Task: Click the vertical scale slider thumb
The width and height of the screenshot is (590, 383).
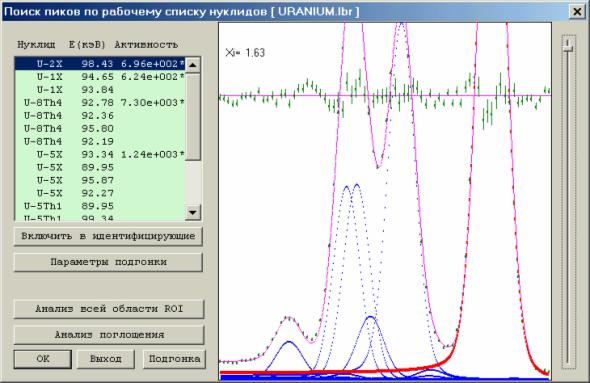Action: coord(568,44)
